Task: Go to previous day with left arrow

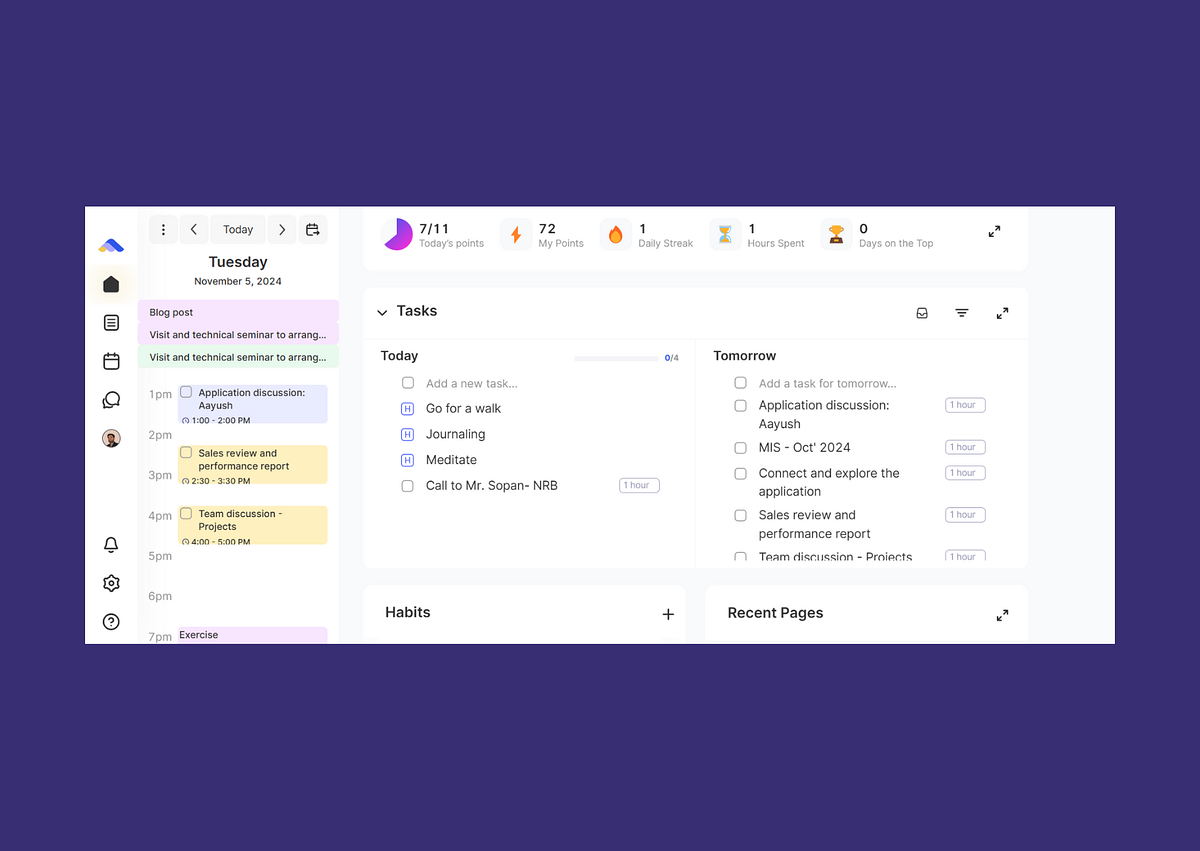Action: (x=193, y=230)
